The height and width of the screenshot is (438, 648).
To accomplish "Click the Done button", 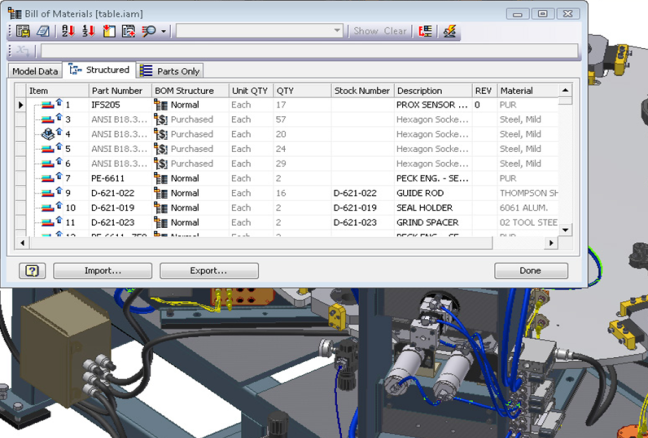I will (x=531, y=271).
